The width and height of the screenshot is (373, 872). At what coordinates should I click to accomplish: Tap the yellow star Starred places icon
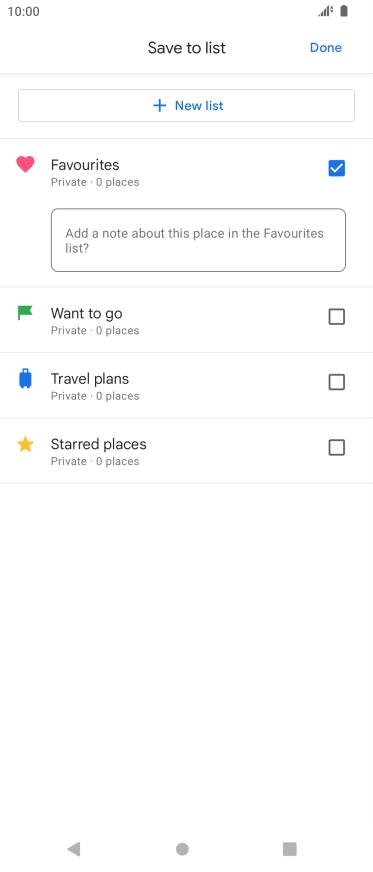pos(25,444)
